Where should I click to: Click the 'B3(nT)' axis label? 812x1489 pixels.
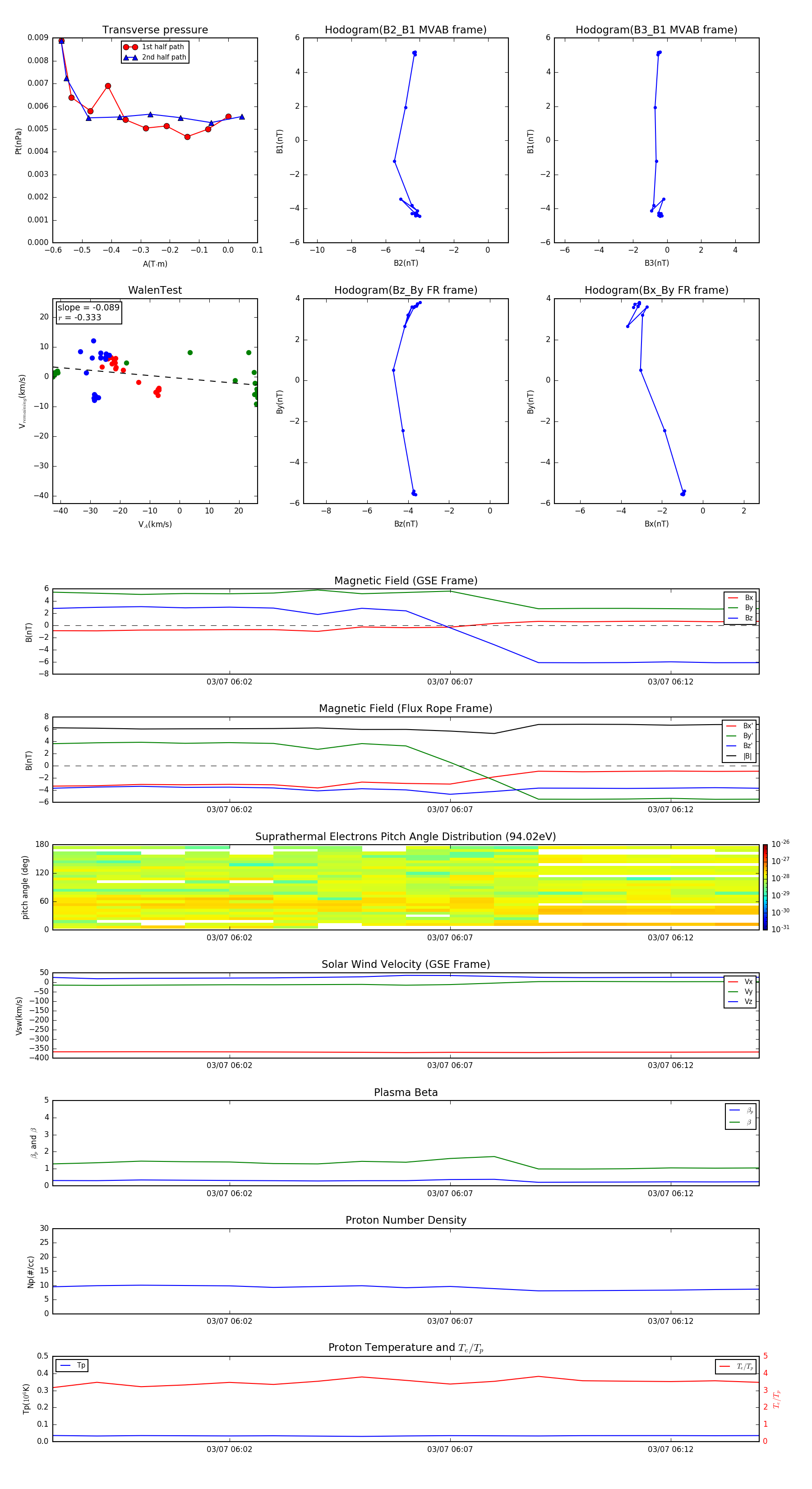click(x=656, y=263)
